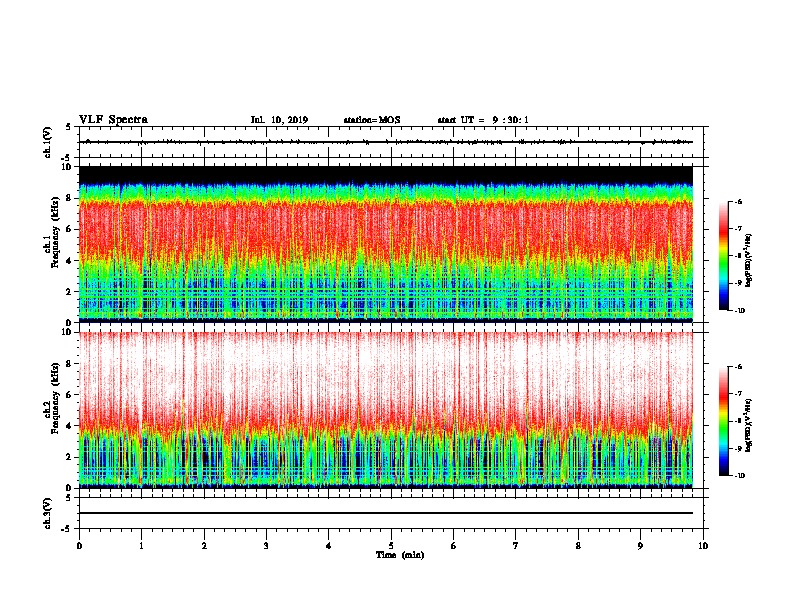Screen dimensions: 792x612
Task: Click the ch.1 voltage waveform trace
Action: coord(386,142)
